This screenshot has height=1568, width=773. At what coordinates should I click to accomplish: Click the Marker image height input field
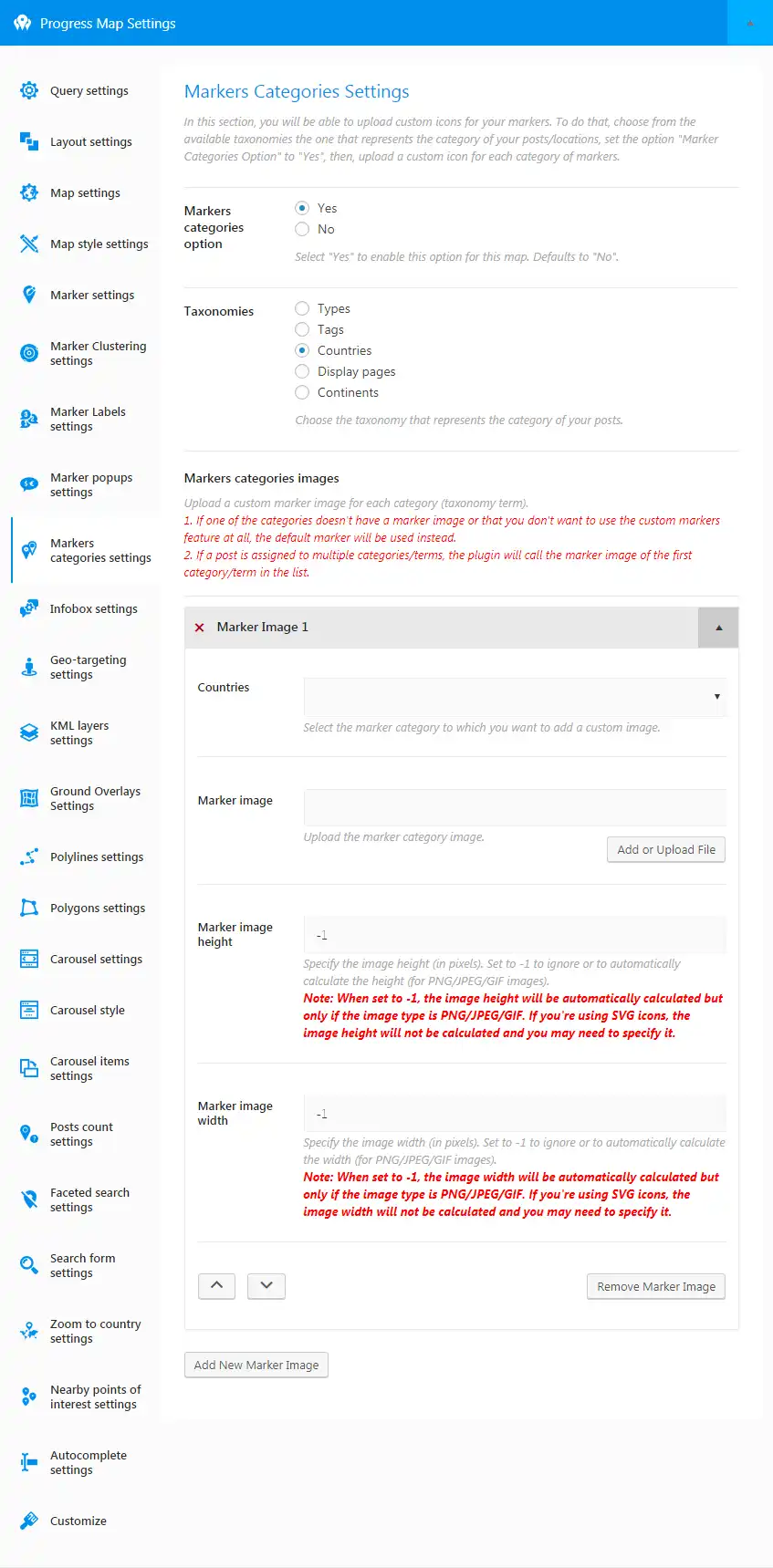point(514,934)
